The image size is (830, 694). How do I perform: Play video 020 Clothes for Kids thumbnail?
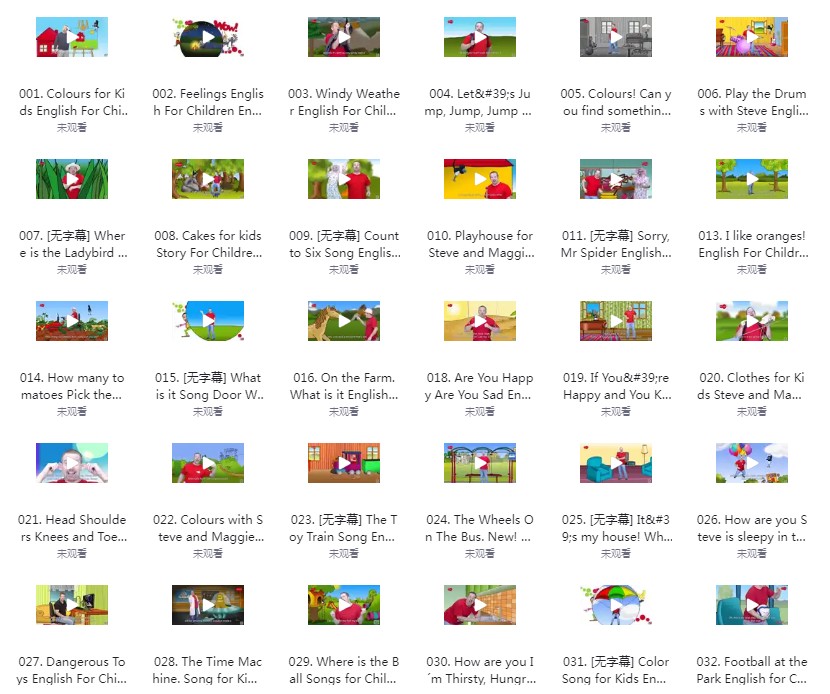pyautogui.click(x=752, y=321)
